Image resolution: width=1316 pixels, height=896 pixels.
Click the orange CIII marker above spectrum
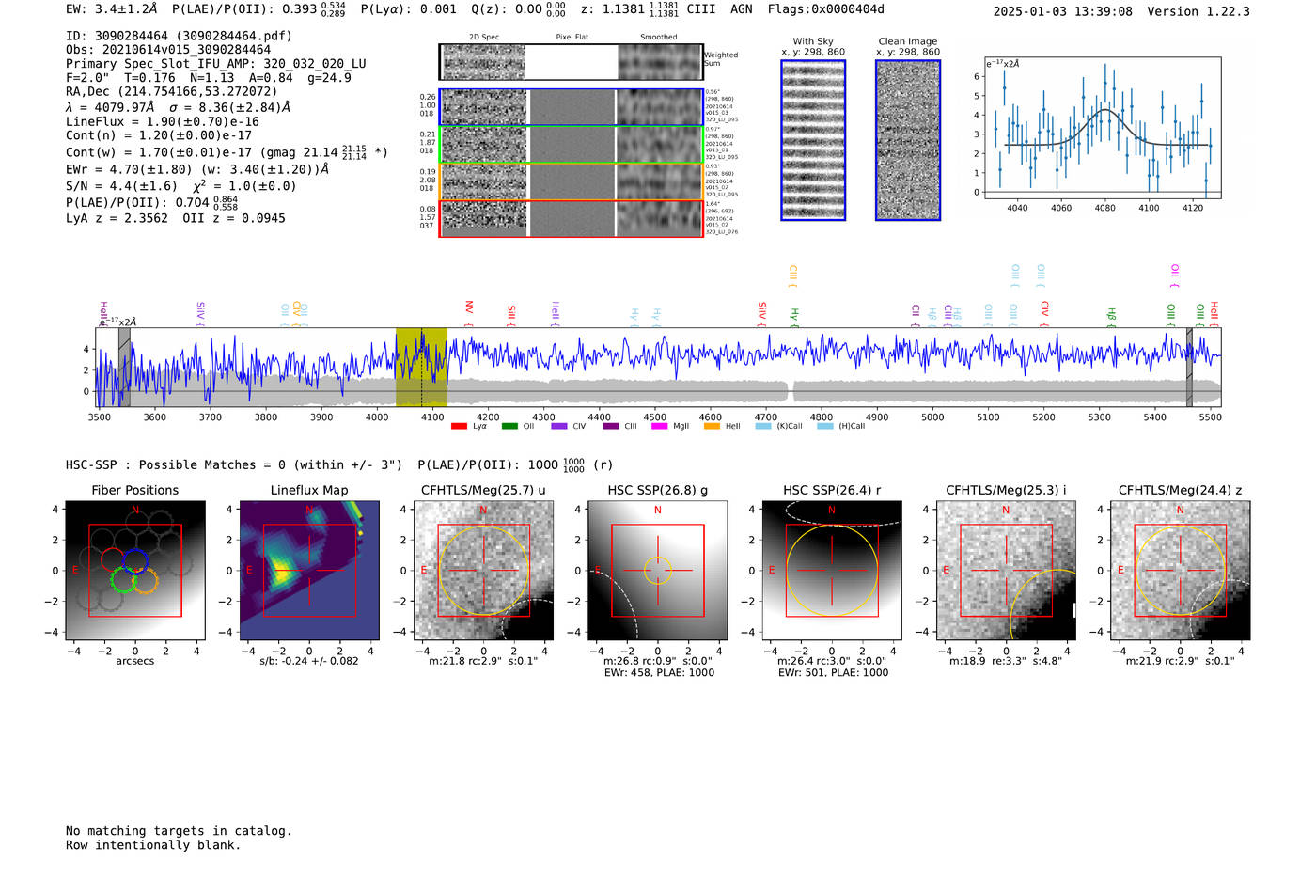(x=792, y=276)
